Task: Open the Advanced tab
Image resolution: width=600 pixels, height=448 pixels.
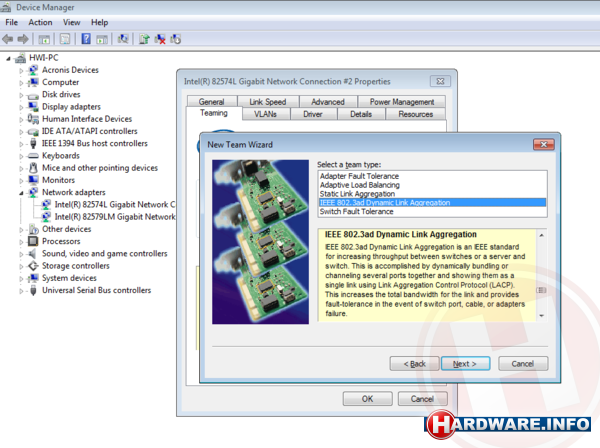Action: 328,102
